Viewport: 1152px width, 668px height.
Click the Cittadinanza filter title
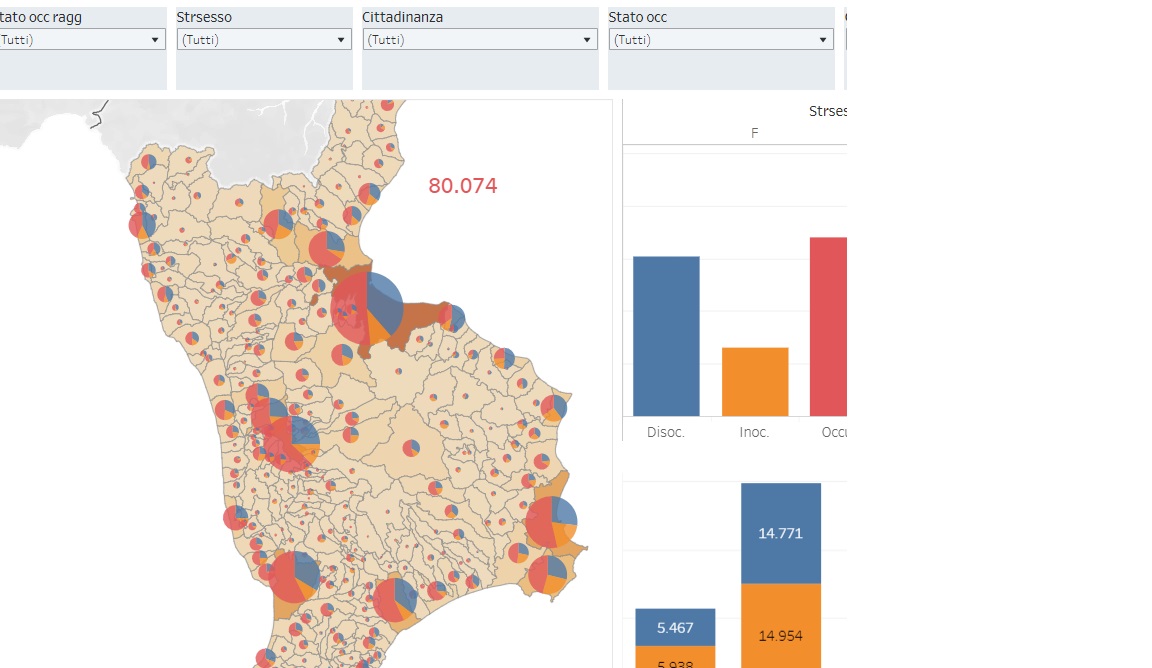403,17
